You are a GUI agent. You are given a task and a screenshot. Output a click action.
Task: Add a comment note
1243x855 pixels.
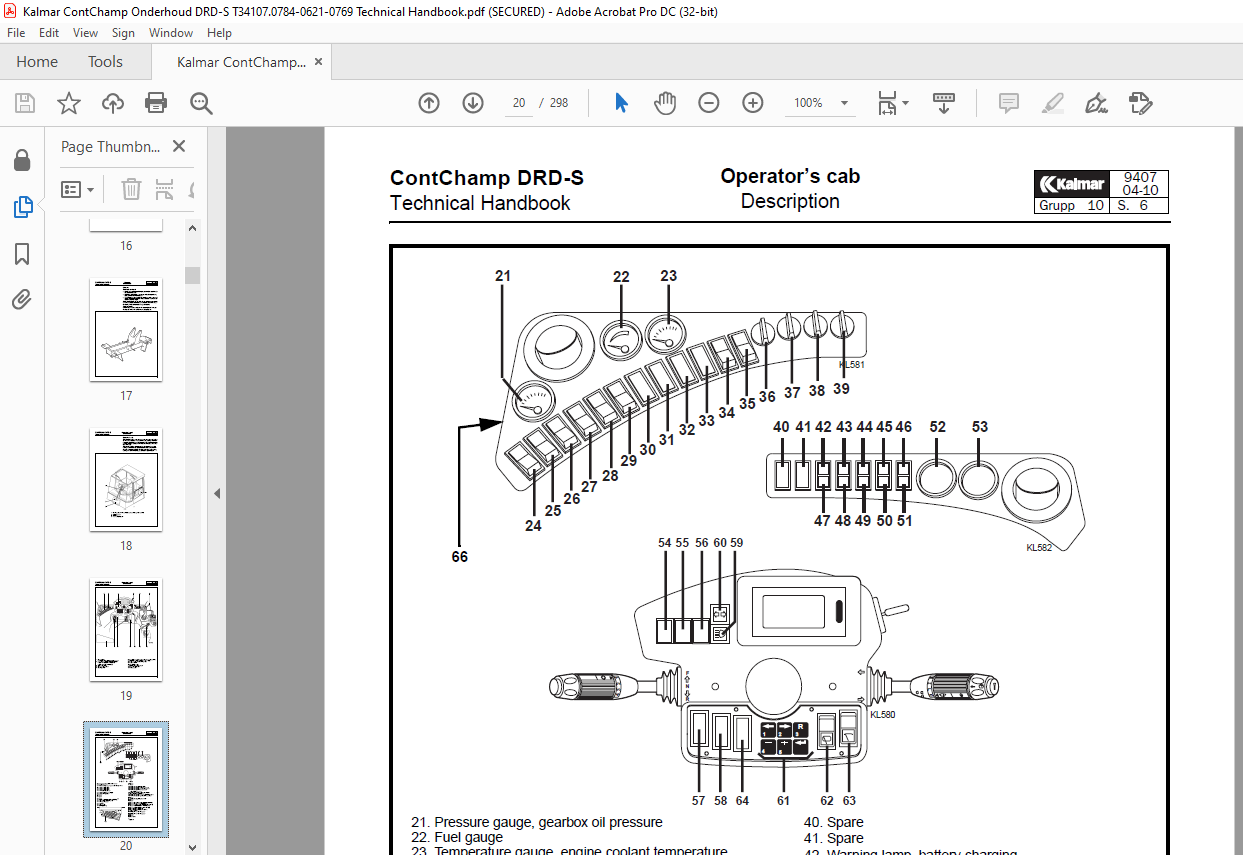pos(1009,103)
